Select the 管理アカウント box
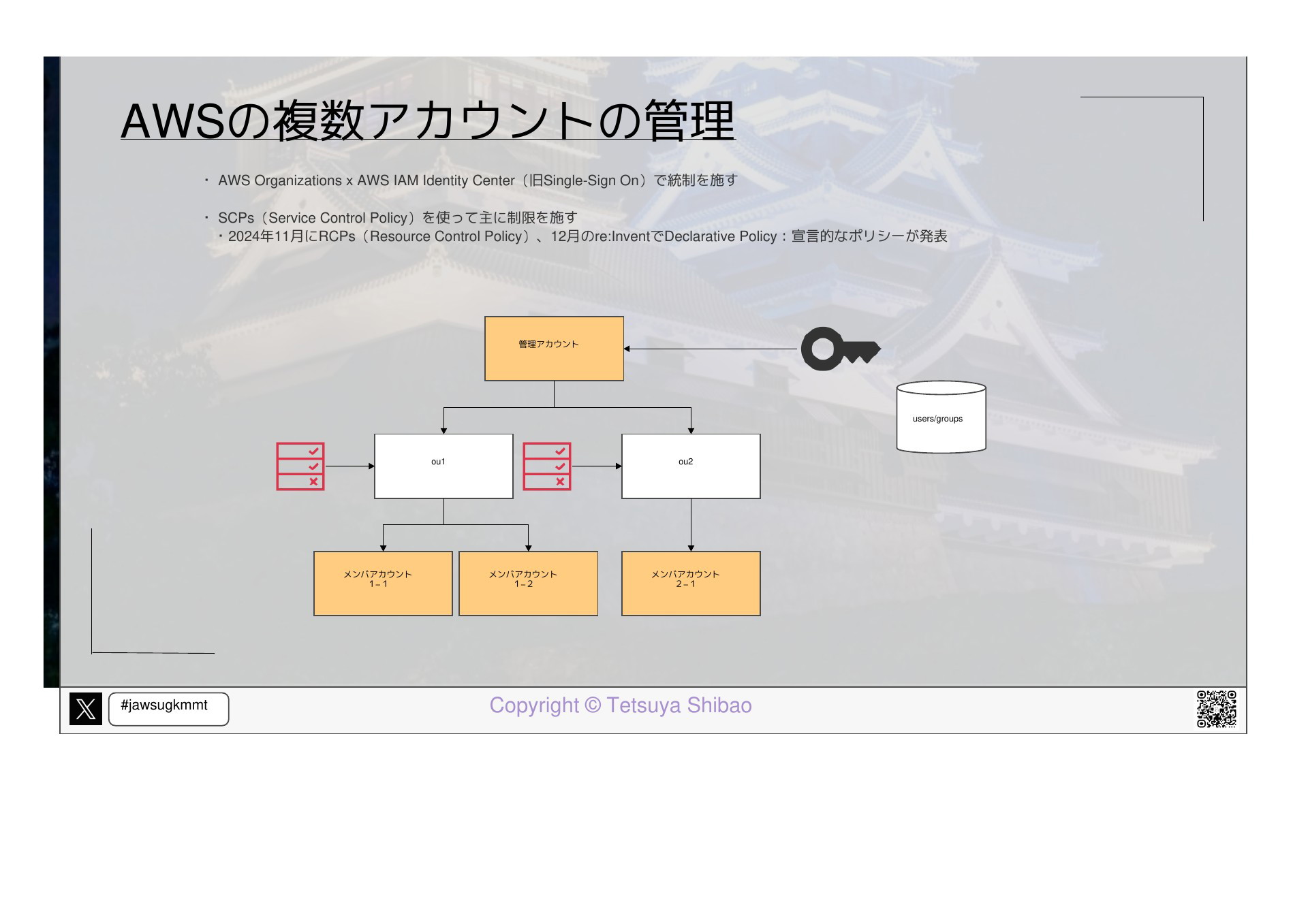The width and height of the screenshot is (1308, 924). click(x=555, y=349)
